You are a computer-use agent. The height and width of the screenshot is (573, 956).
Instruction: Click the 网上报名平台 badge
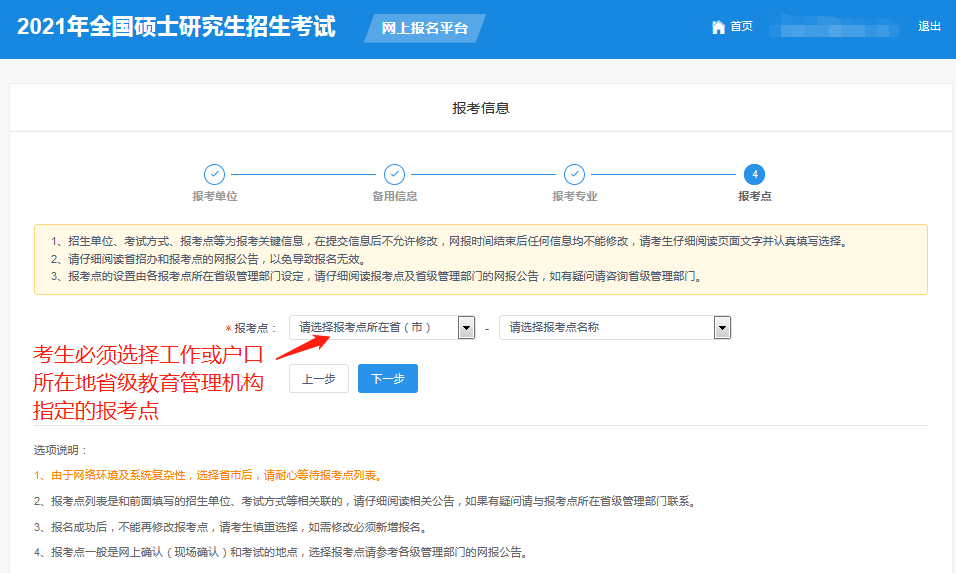pos(425,28)
